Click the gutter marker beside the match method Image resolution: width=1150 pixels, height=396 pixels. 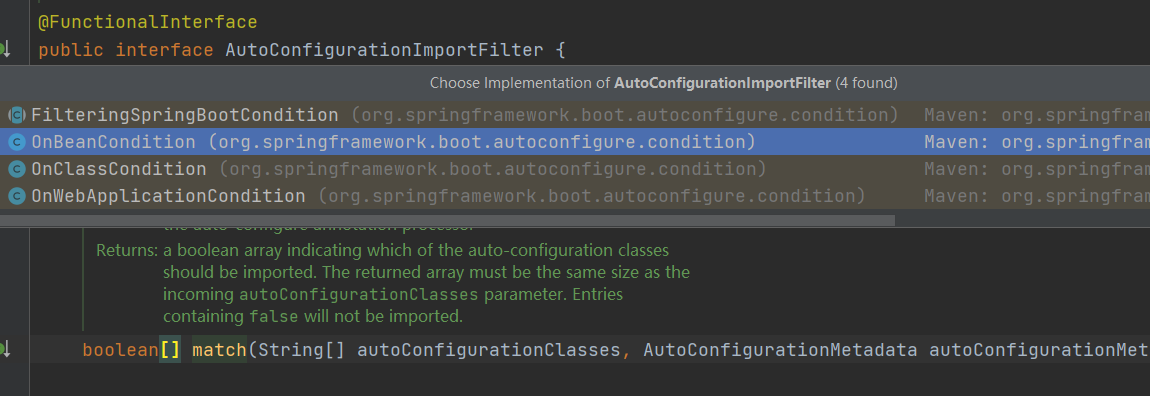[4, 349]
